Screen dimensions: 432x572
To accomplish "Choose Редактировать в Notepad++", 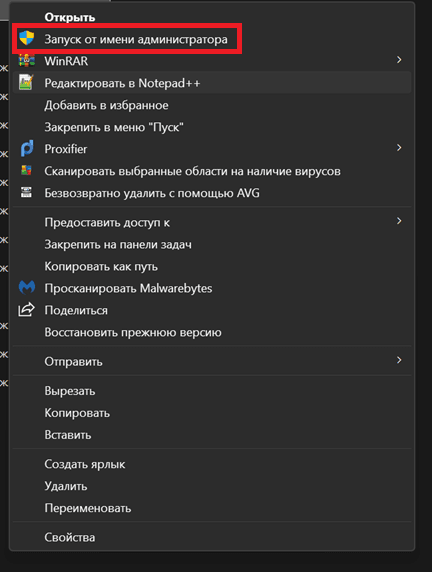I will click(x=212, y=83).
